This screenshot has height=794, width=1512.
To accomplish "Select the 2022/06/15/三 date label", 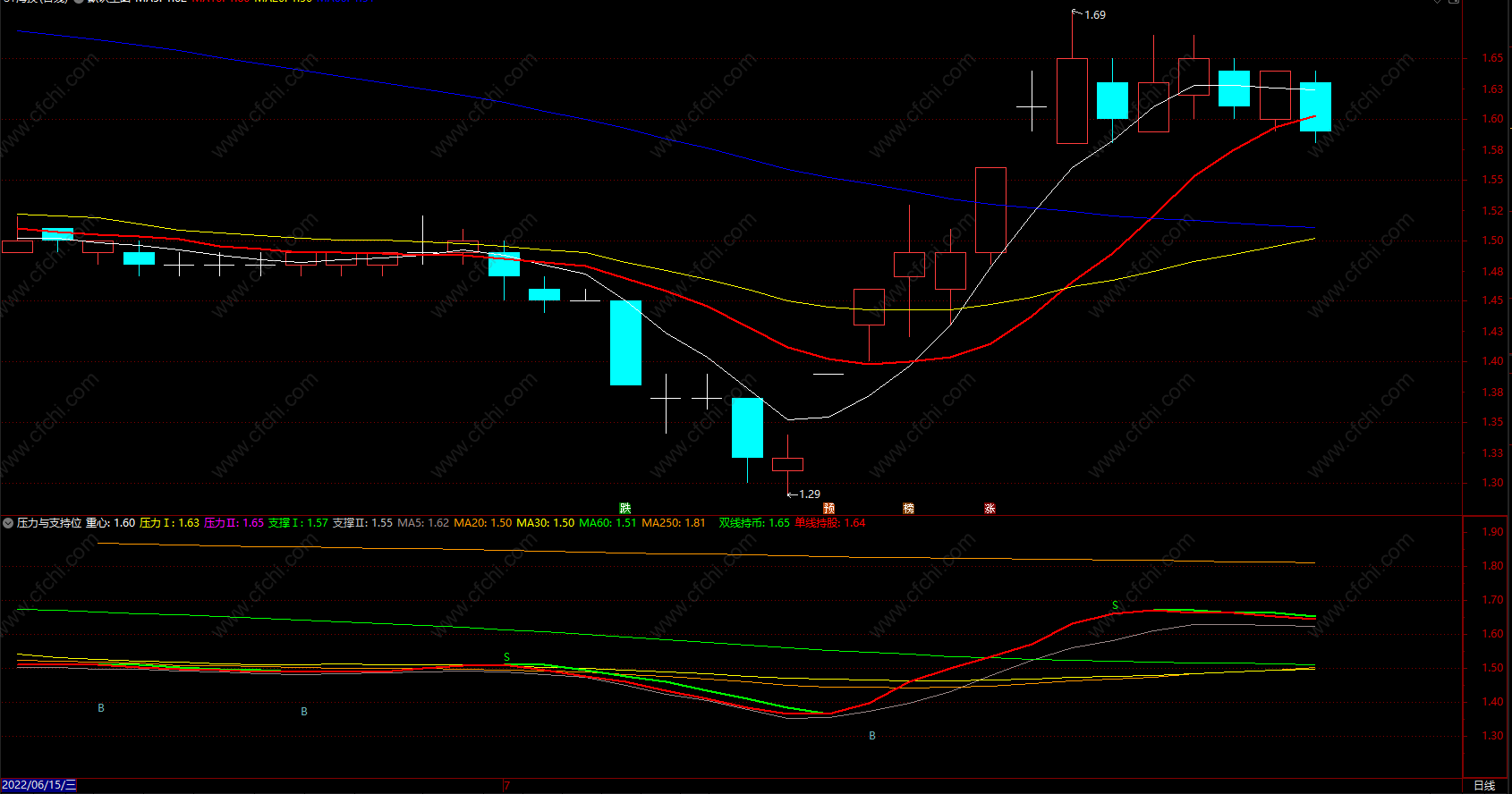I will [38, 785].
